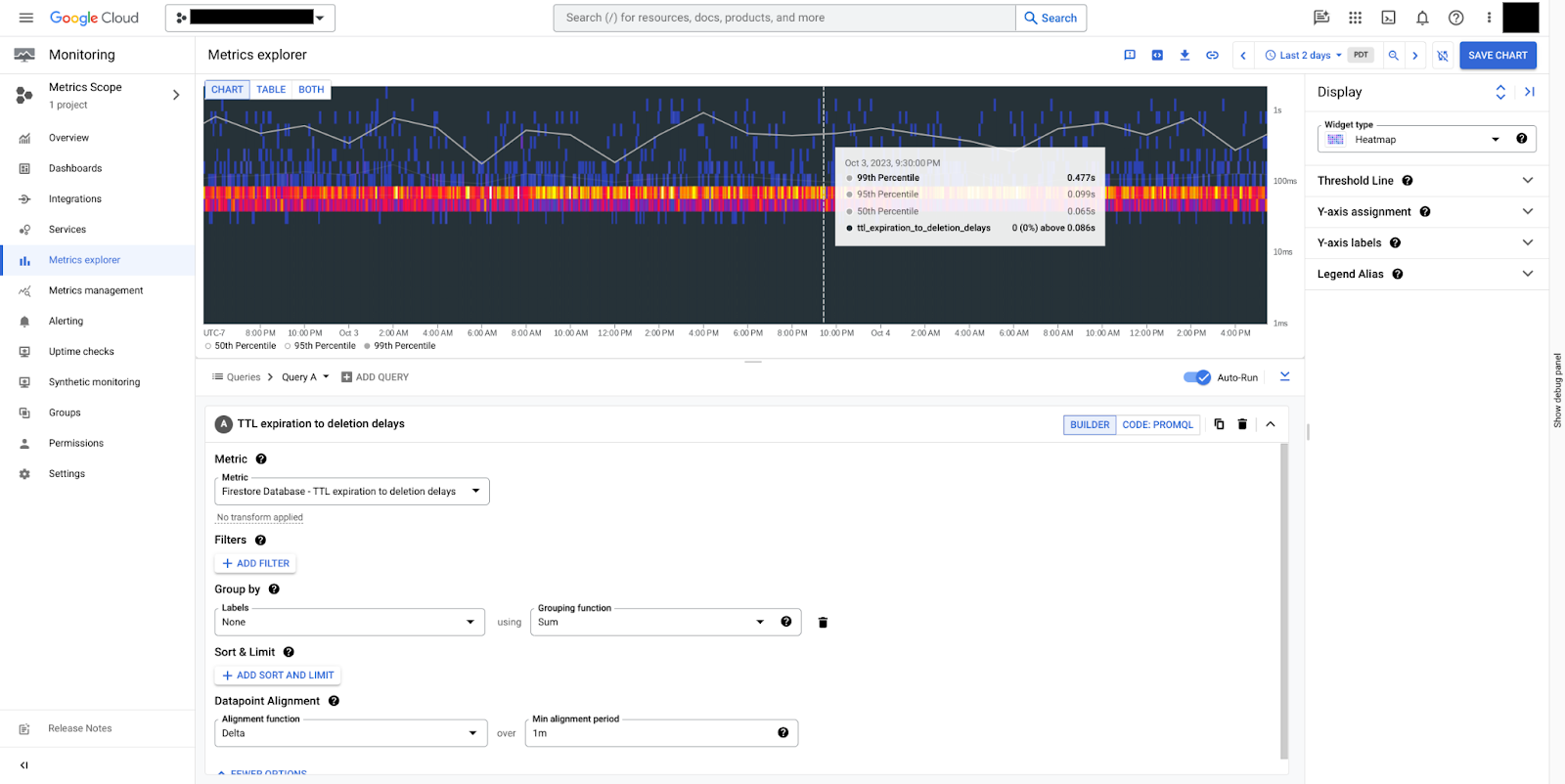Click ADD FILTER button
The height and width of the screenshot is (784, 1565).
coord(255,564)
